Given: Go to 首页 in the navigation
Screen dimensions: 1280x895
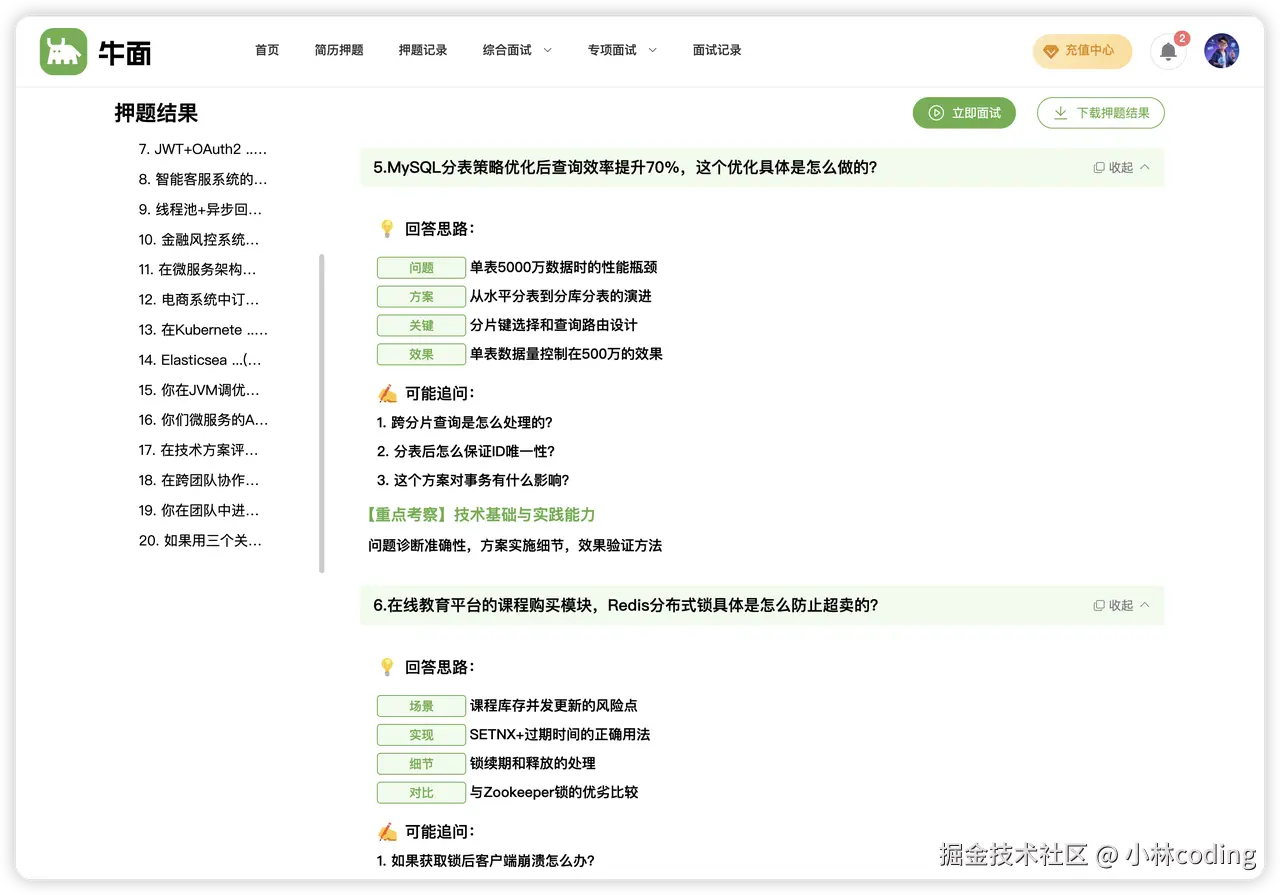Looking at the screenshot, I should click(267, 49).
